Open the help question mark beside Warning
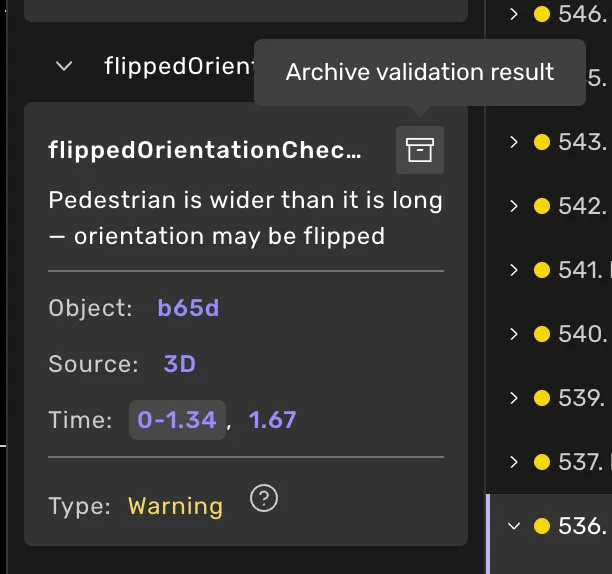The image size is (612, 574). tap(264, 498)
